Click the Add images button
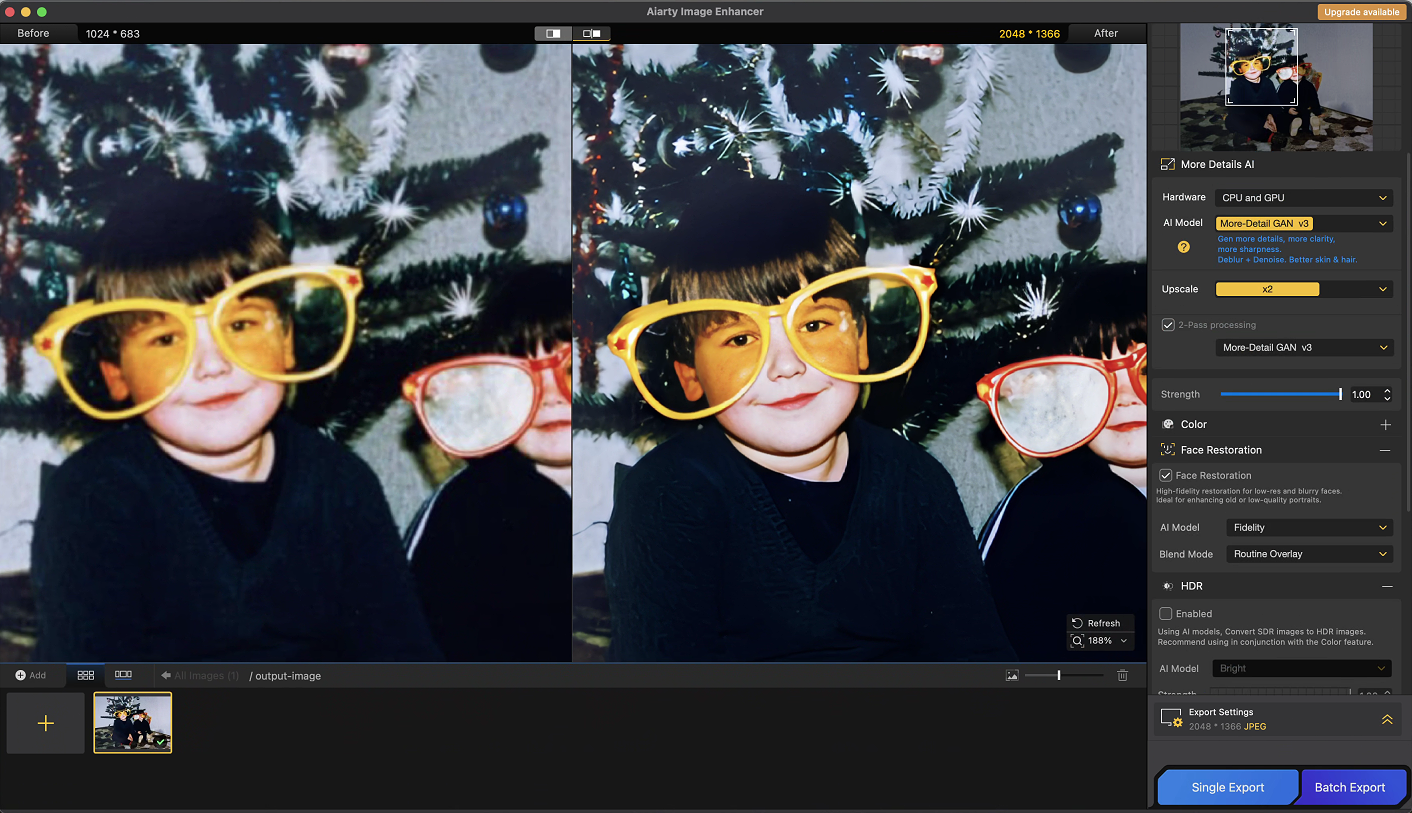The height and width of the screenshot is (813, 1412). 31,675
